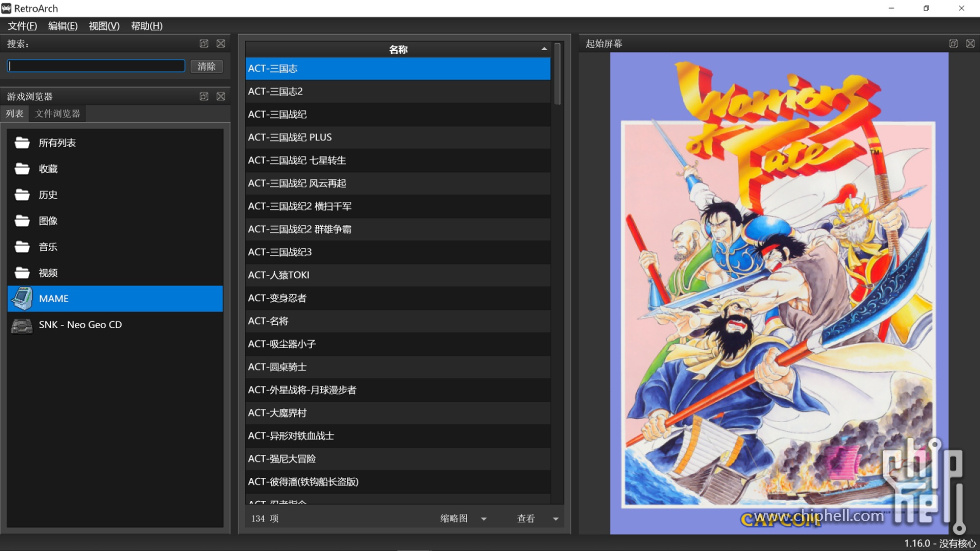Select game ACT-人猿TOKI
980x551 pixels.
(398, 275)
